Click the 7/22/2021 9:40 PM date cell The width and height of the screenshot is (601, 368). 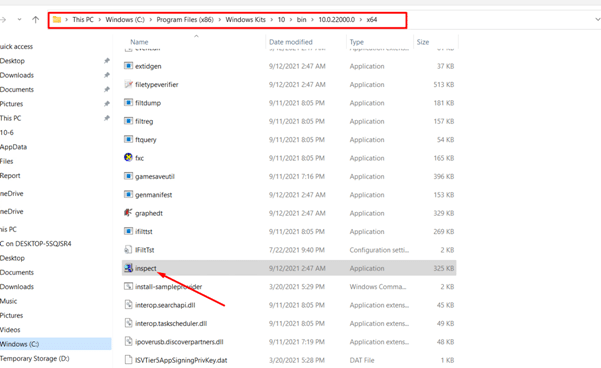click(297, 250)
